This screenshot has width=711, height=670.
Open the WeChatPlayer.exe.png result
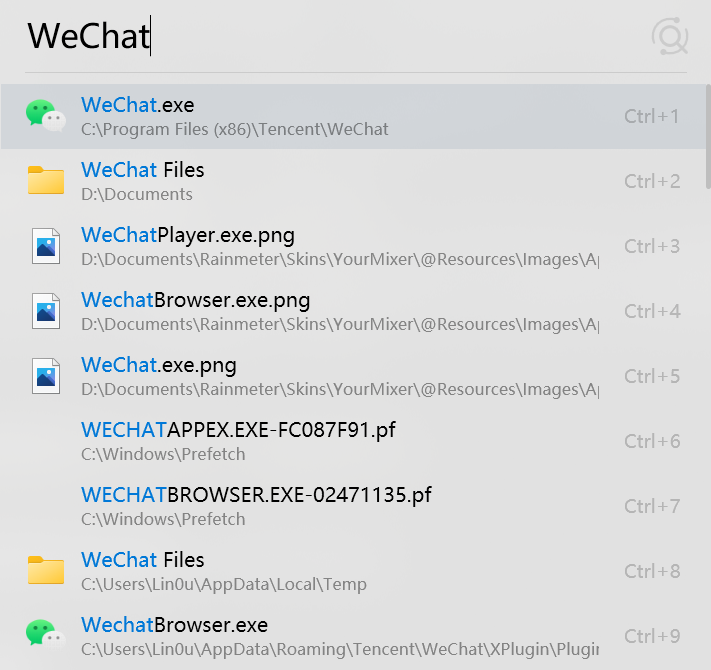coord(354,246)
